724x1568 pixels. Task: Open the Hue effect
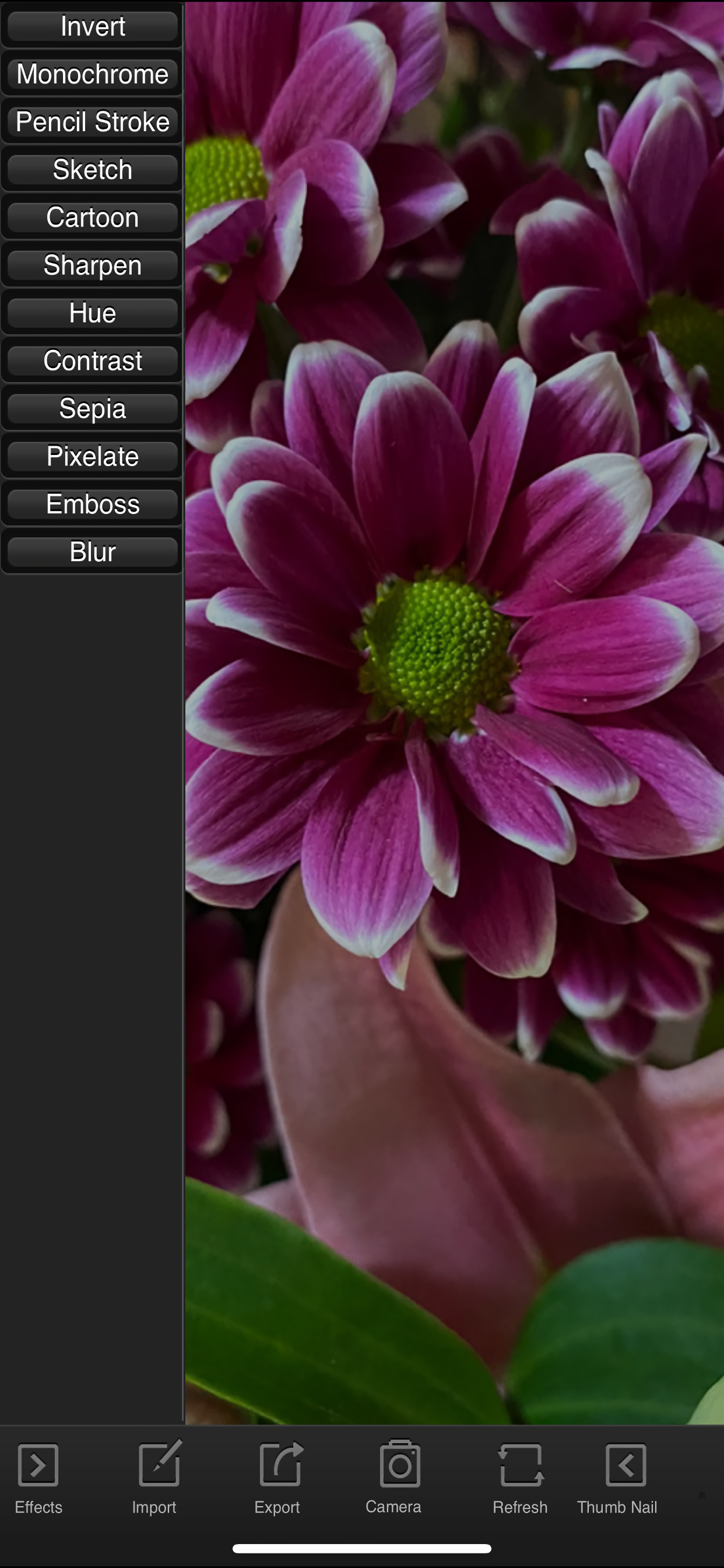(93, 313)
